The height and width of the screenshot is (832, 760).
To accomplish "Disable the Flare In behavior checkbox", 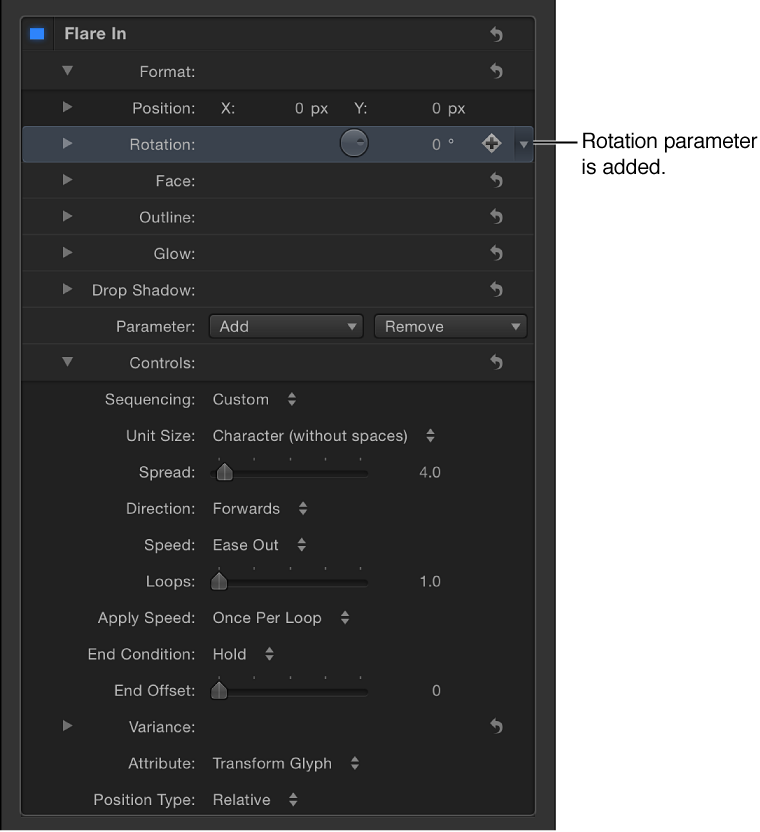I will (38, 33).
